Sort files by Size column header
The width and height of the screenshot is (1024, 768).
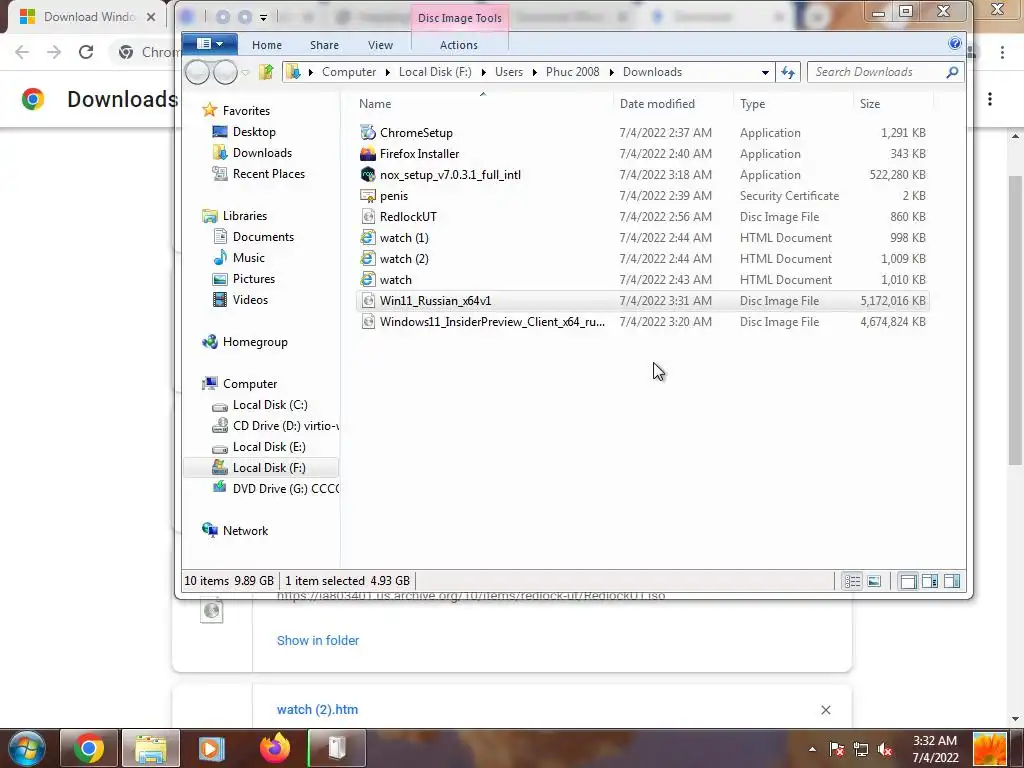point(869,104)
